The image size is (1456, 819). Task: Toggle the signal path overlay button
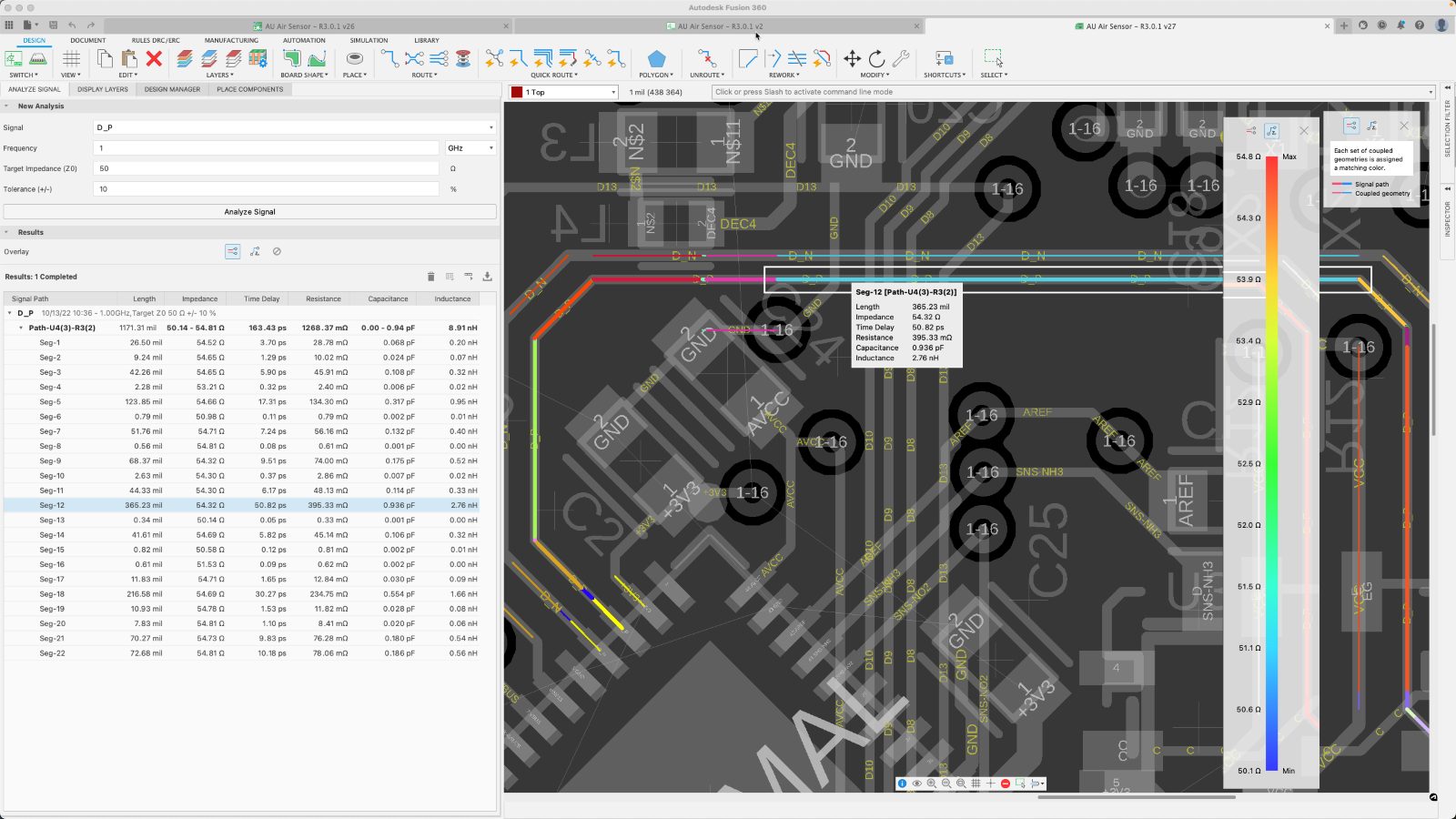233,251
